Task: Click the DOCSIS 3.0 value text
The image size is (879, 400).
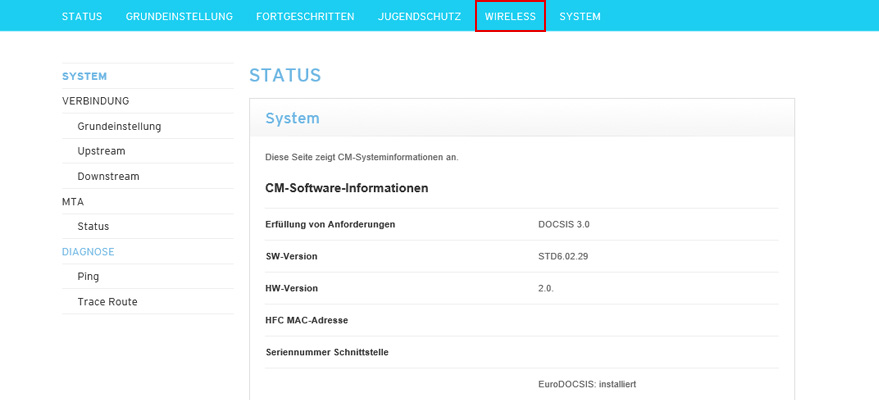Action: click(x=564, y=224)
